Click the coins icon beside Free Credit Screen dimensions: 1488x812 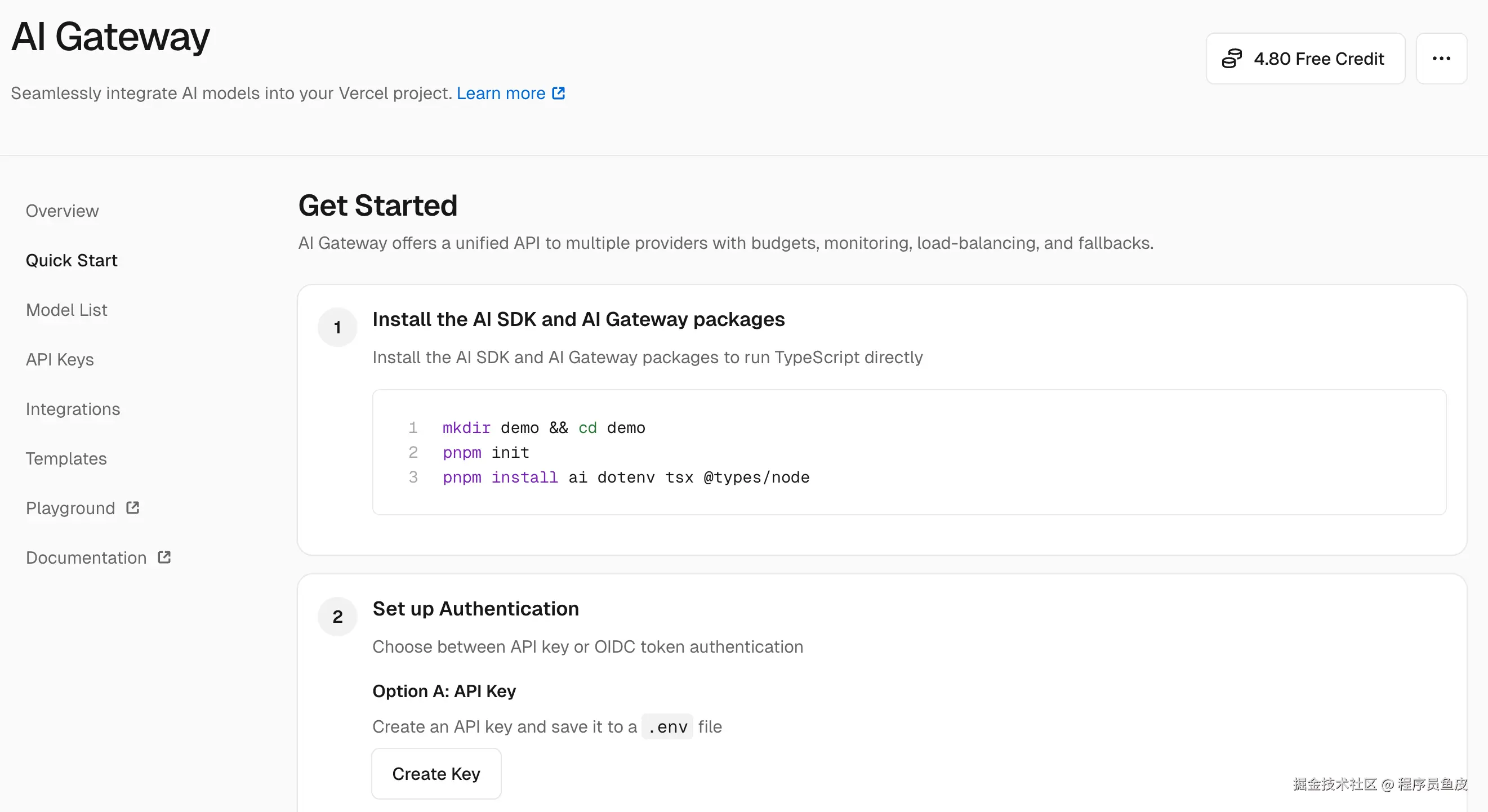1231,59
